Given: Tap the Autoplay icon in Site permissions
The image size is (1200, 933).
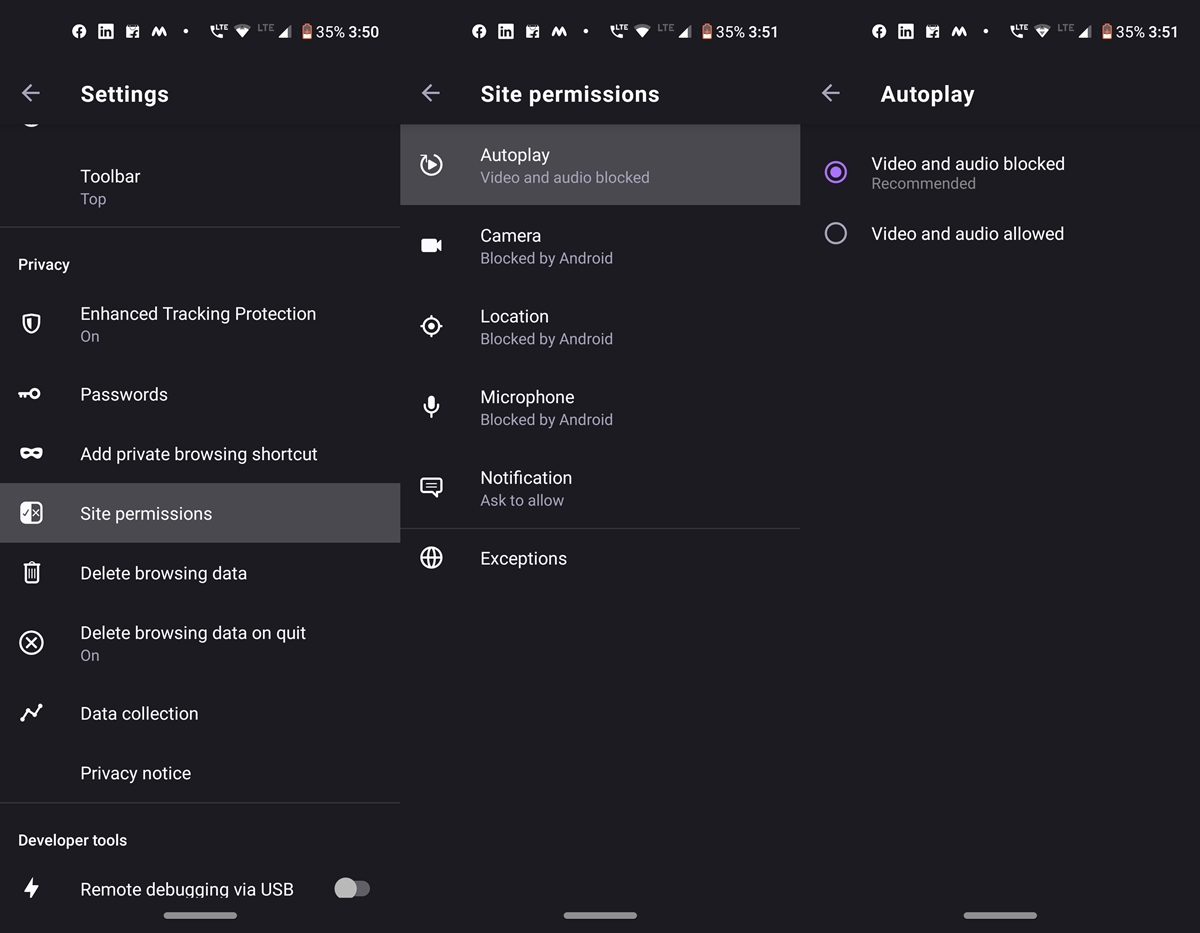Looking at the screenshot, I should click(x=431, y=164).
